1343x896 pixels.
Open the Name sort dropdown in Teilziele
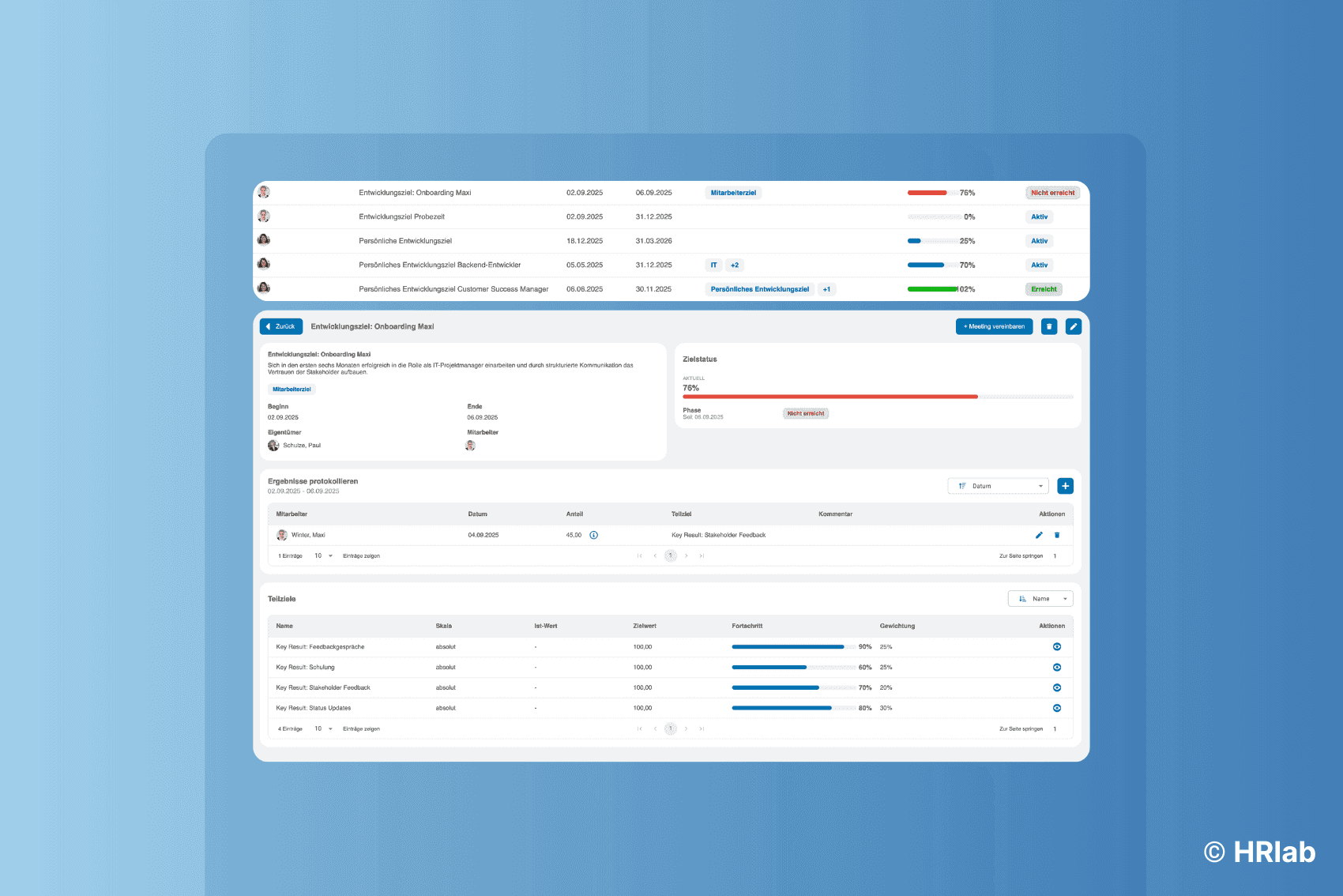click(x=1040, y=598)
